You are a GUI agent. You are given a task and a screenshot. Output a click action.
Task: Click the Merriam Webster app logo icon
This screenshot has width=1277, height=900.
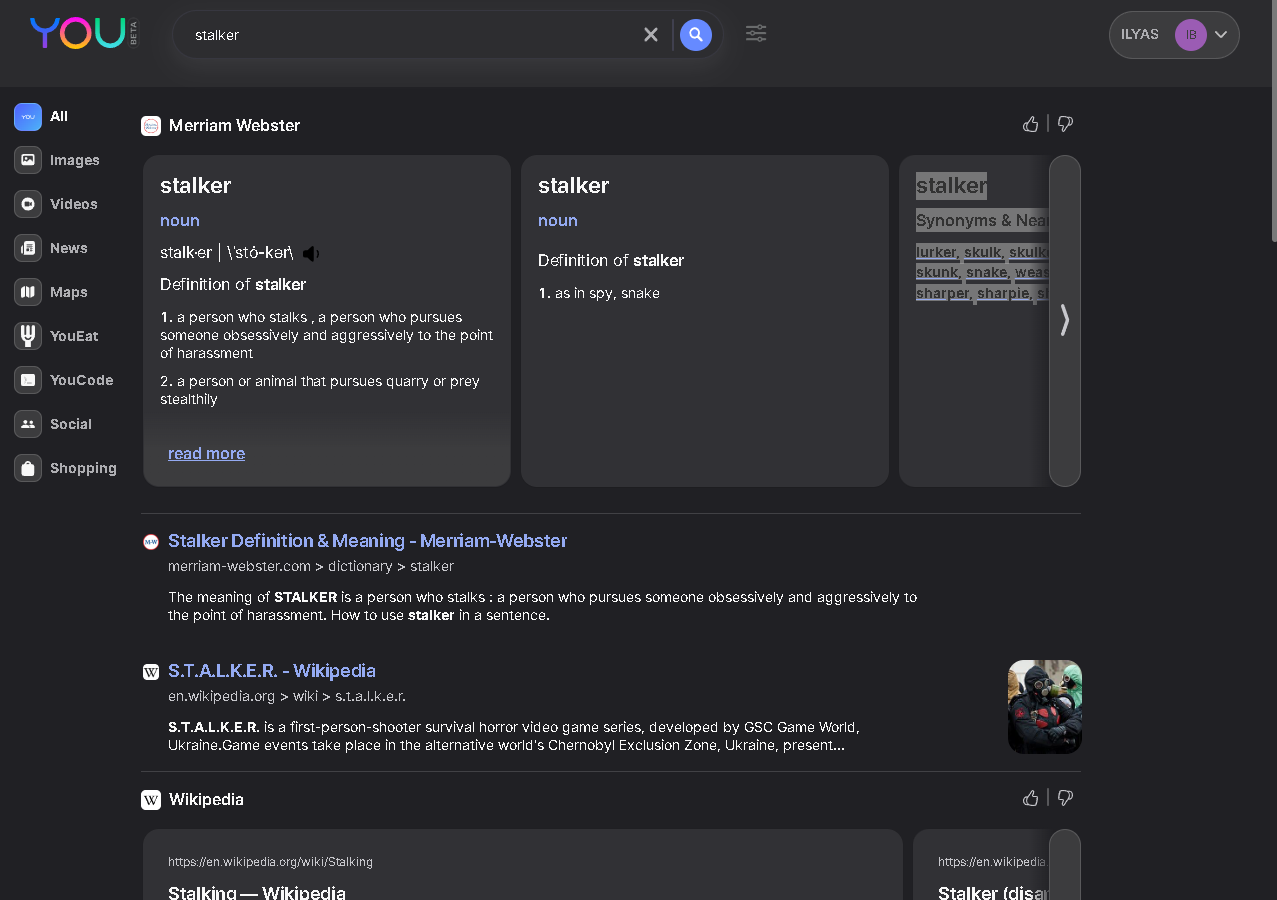click(x=151, y=126)
